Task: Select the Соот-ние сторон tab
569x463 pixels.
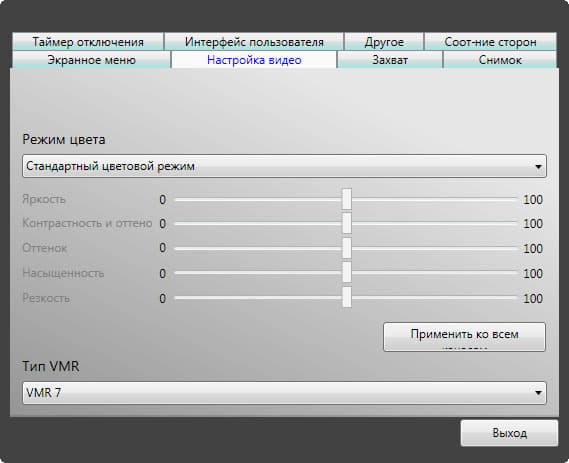Action: [490, 42]
